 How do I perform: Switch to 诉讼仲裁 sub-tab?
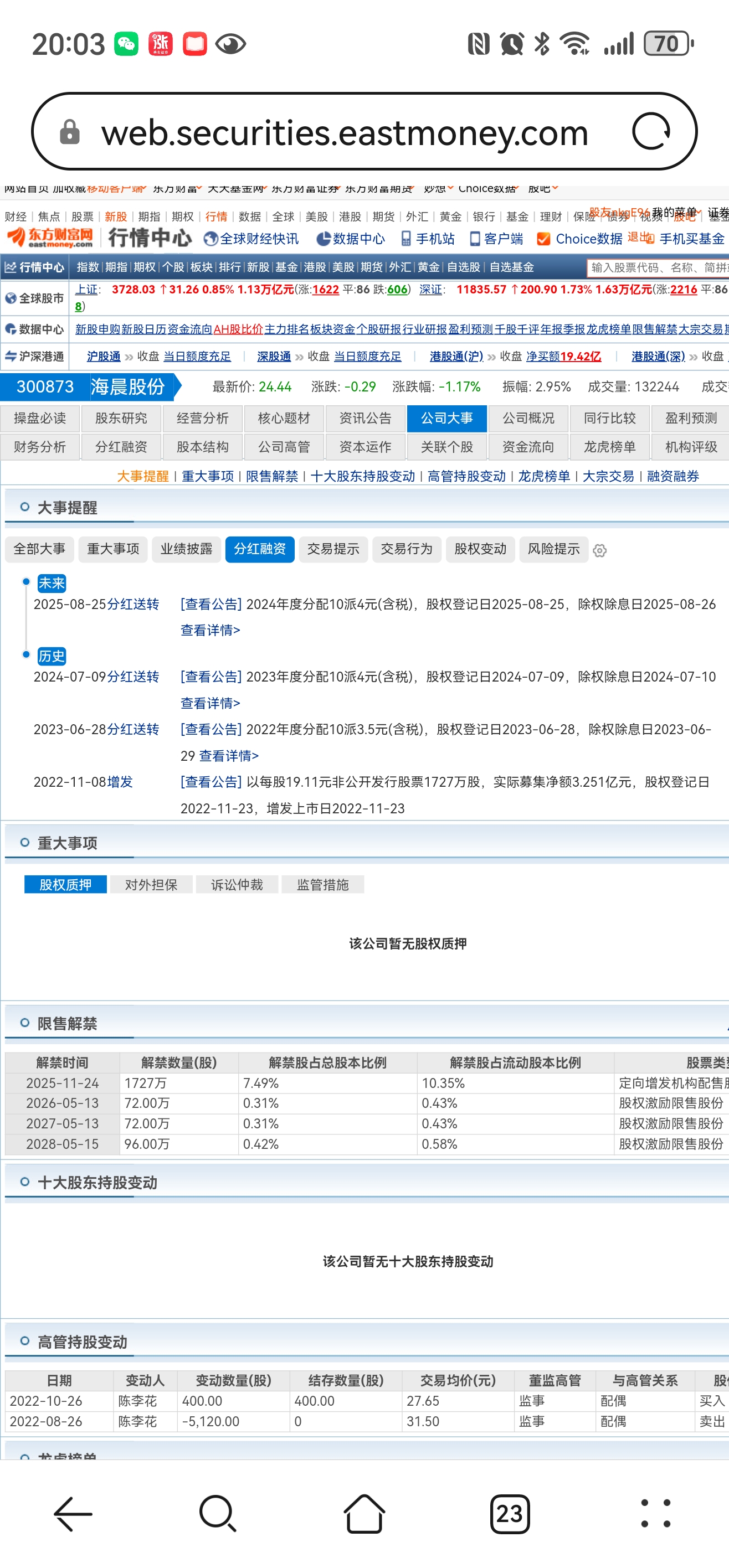[237, 884]
